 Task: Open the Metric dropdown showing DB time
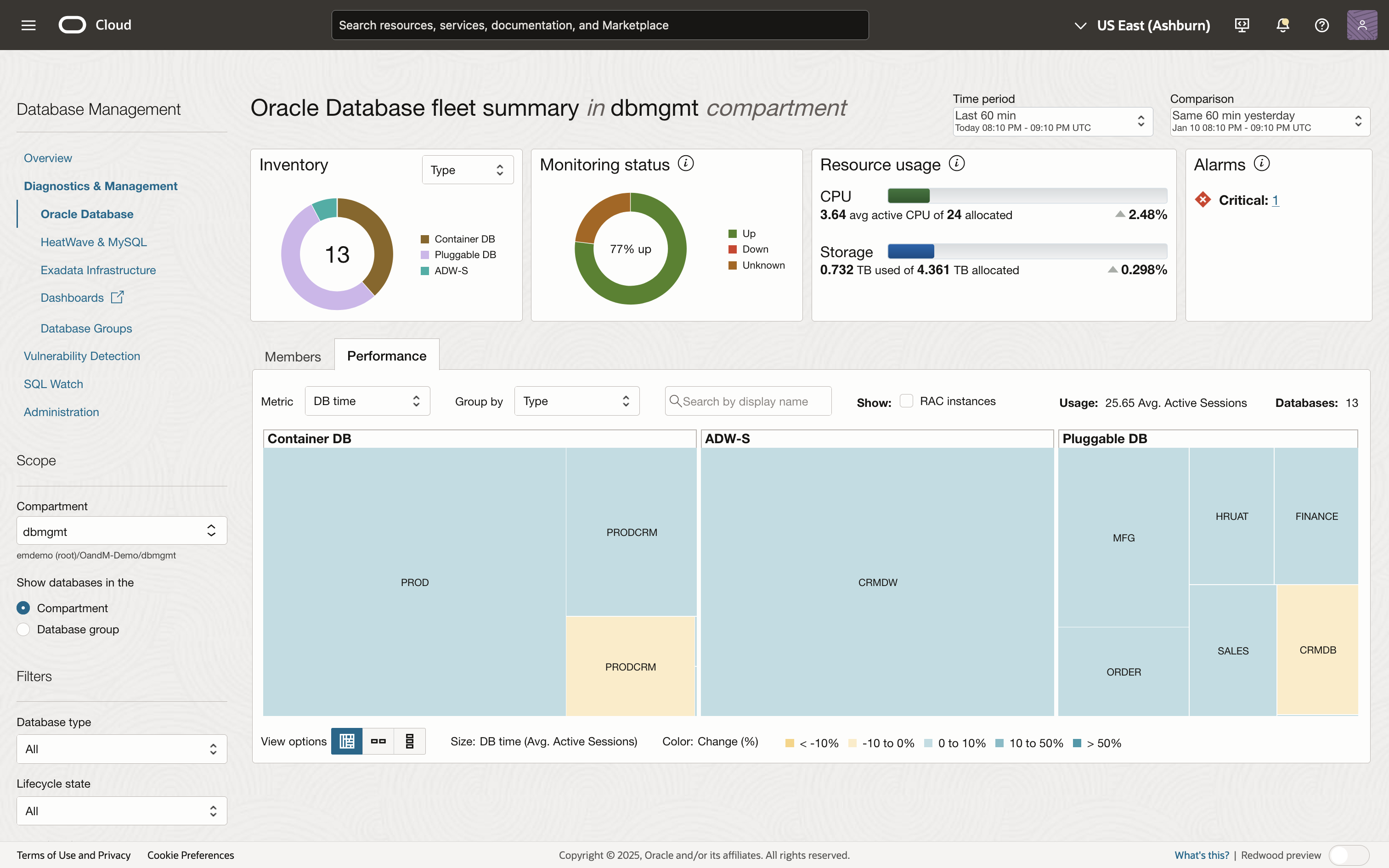[367, 400]
